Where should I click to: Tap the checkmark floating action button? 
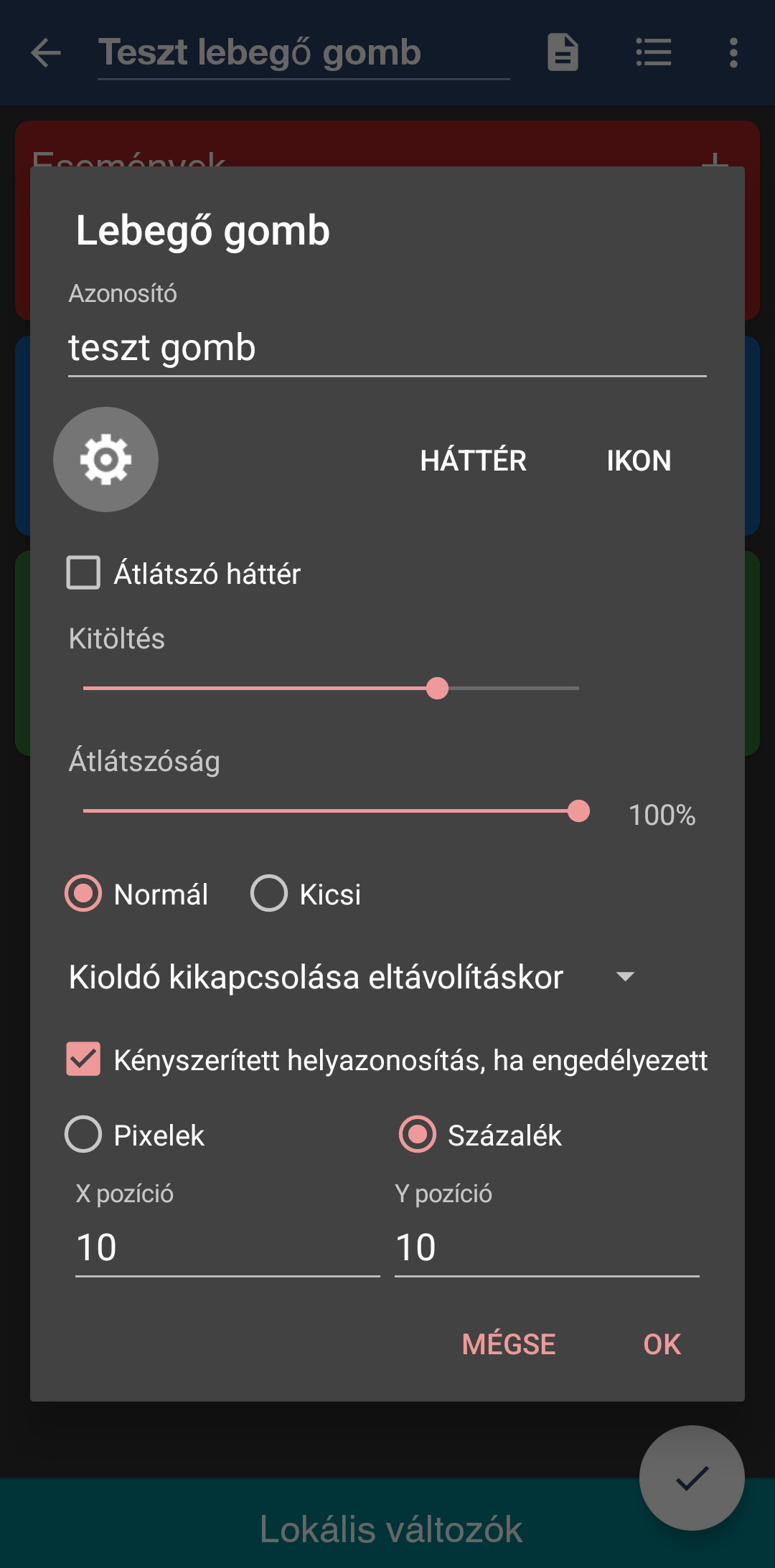click(692, 1478)
